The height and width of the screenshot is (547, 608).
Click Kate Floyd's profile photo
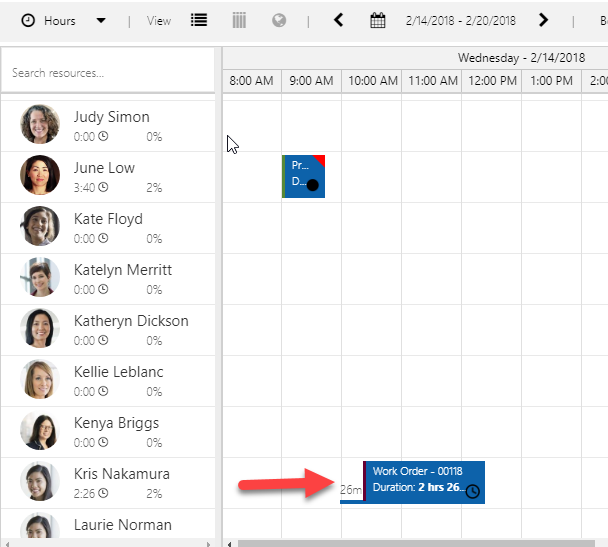(40, 226)
